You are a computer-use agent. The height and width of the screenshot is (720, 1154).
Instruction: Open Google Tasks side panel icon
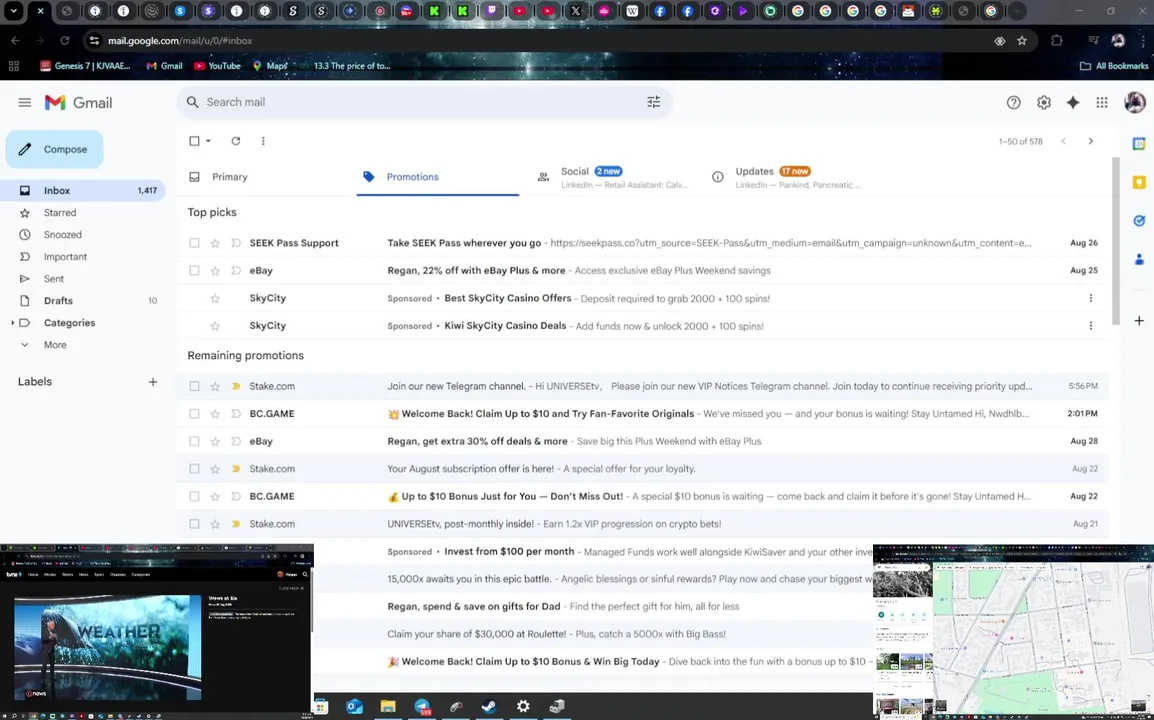point(1139,220)
